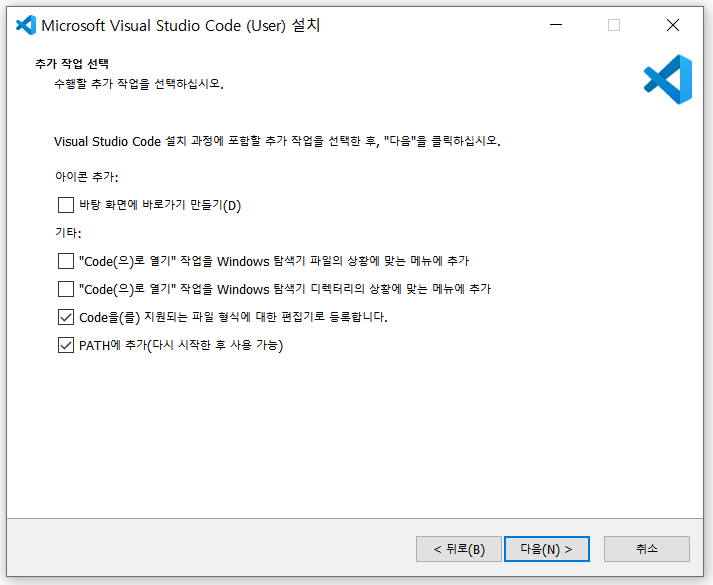Image resolution: width=713 pixels, height=585 pixels.
Task: Check "Code(으)로 열기" for Explorer 디렉터리 context menu
Action: click(66, 289)
